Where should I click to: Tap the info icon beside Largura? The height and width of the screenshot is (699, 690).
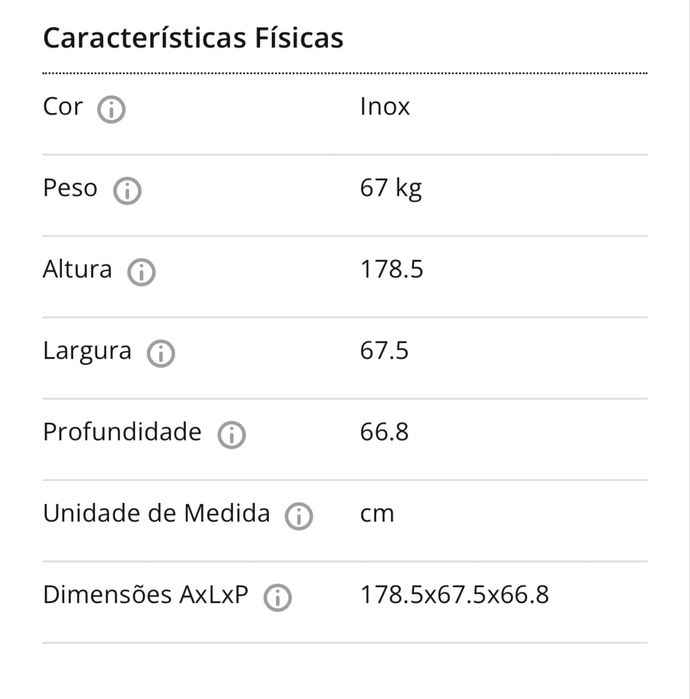[x=161, y=353]
